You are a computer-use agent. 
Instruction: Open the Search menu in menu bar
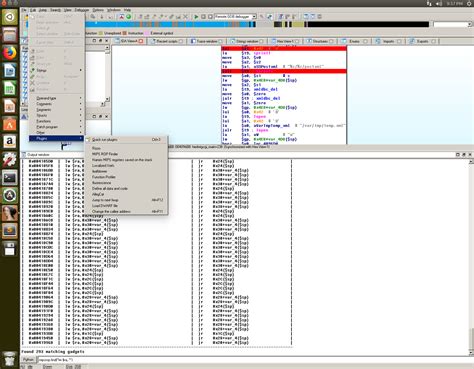[55, 10]
